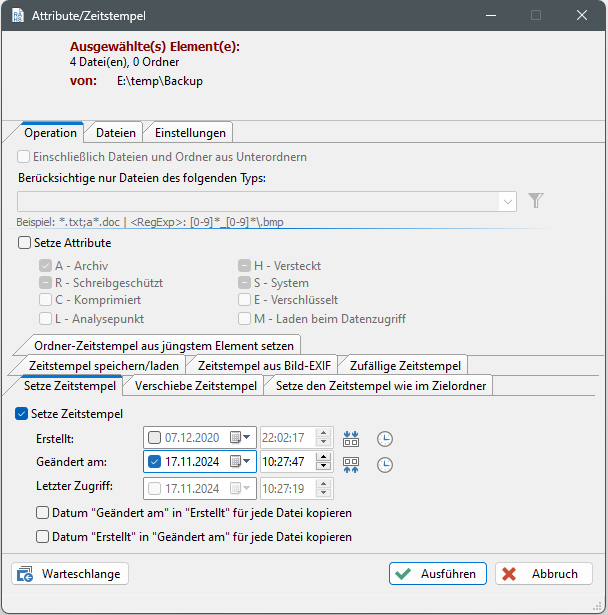Enable copying 'Geändert am' into 'Erstellt' option

tap(43, 513)
